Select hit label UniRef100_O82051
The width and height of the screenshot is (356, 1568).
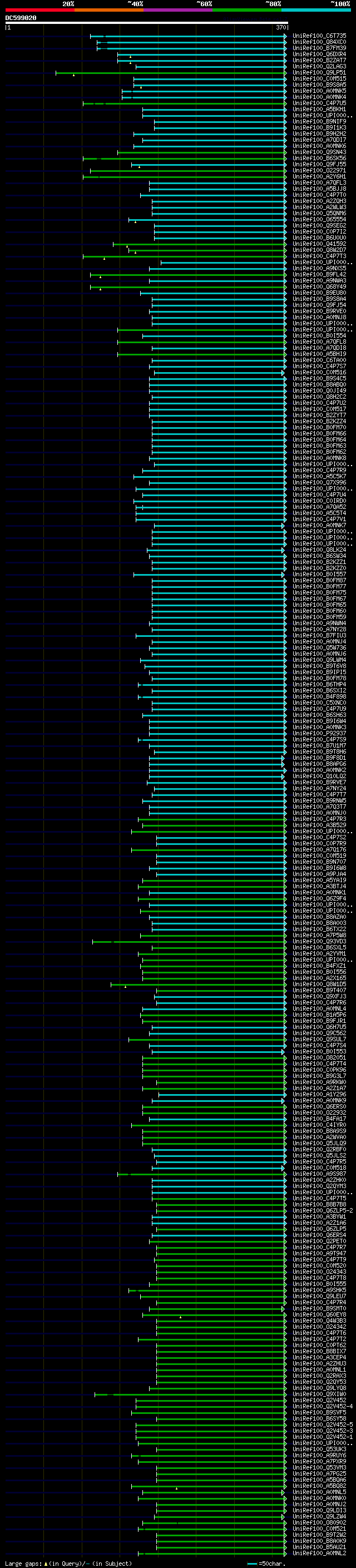click(319, 1058)
